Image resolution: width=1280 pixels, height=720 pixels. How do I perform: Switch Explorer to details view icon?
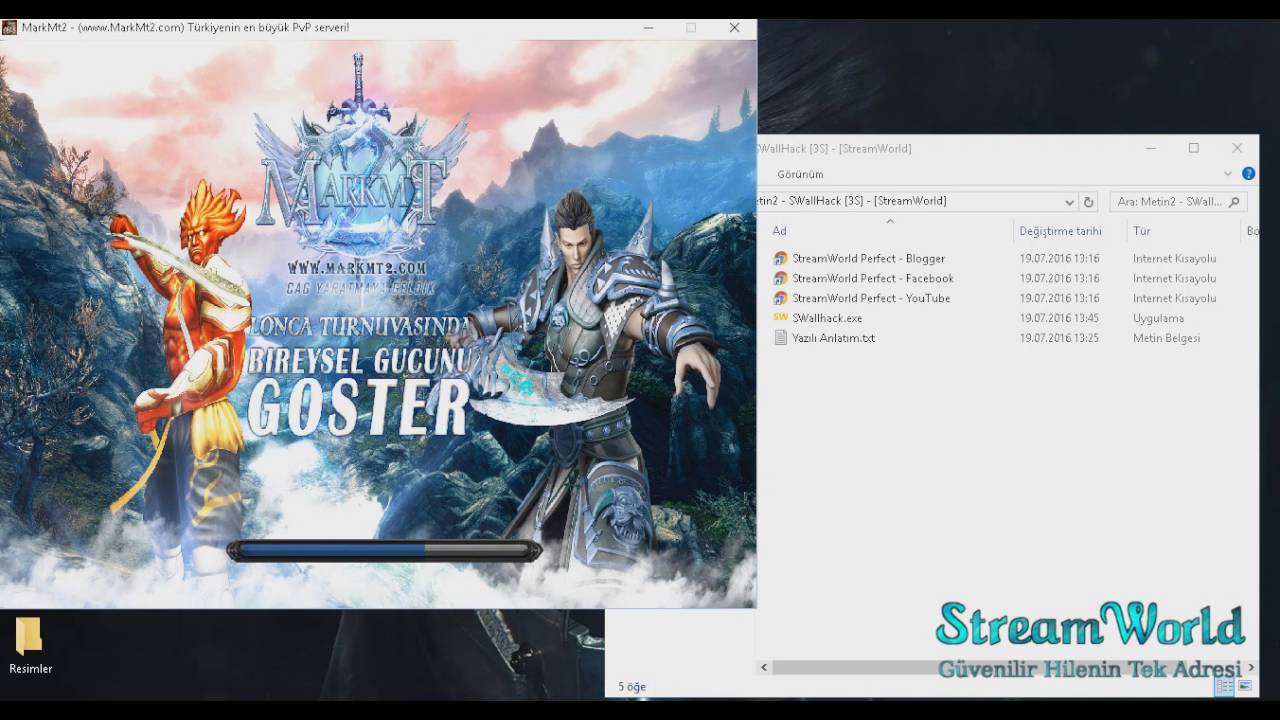tap(1225, 686)
